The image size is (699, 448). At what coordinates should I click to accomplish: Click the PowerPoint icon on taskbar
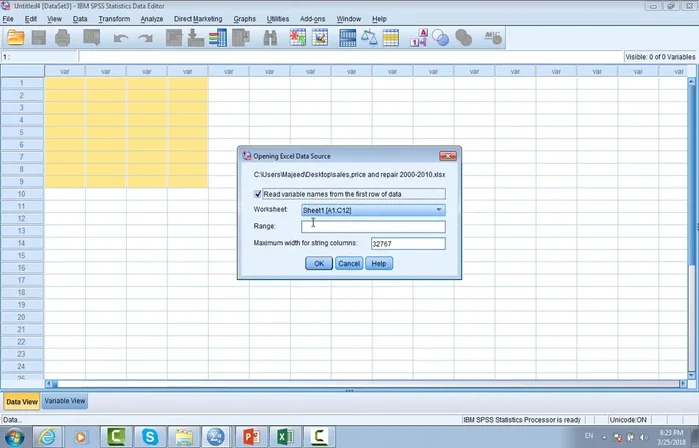tap(248, 436)
